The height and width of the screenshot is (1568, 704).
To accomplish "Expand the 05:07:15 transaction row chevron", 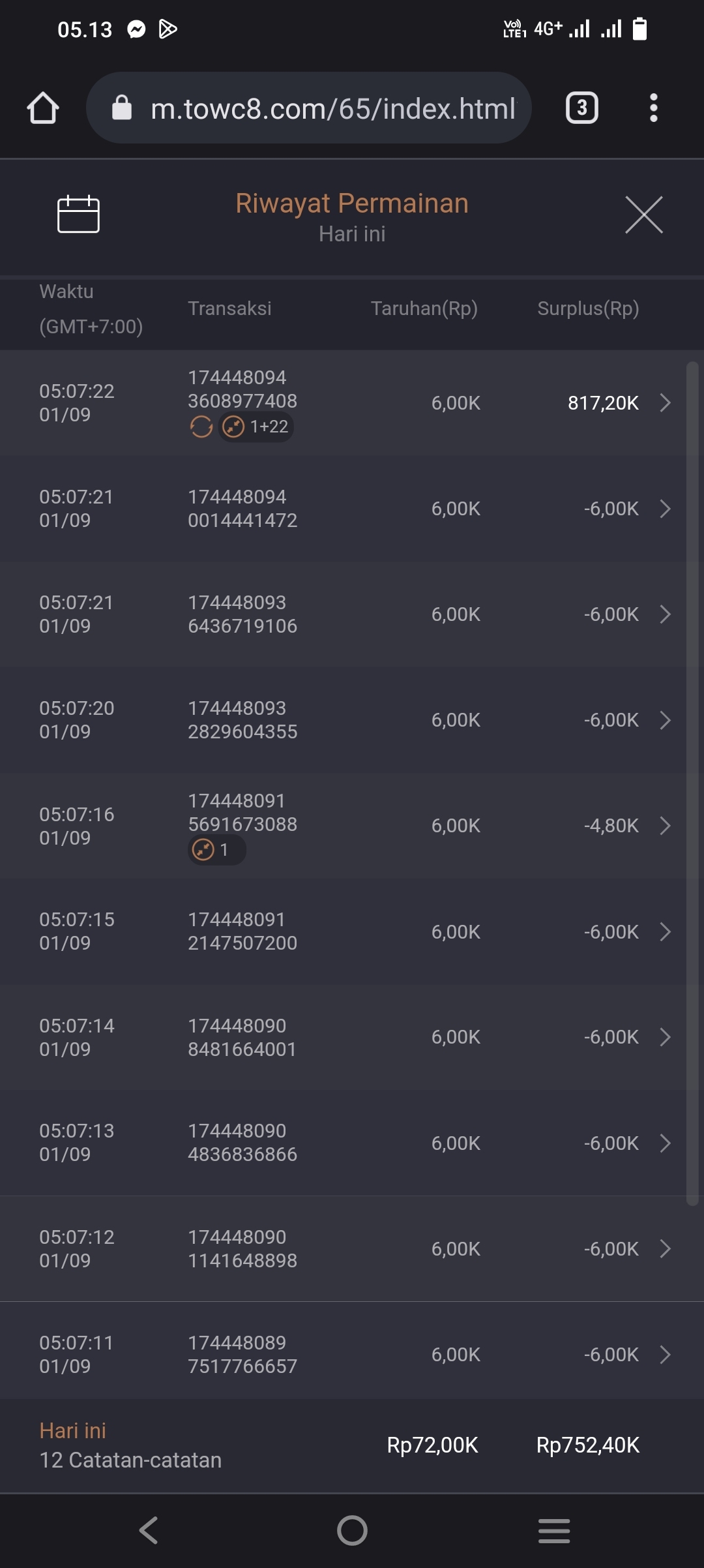I will click(665, 931).
